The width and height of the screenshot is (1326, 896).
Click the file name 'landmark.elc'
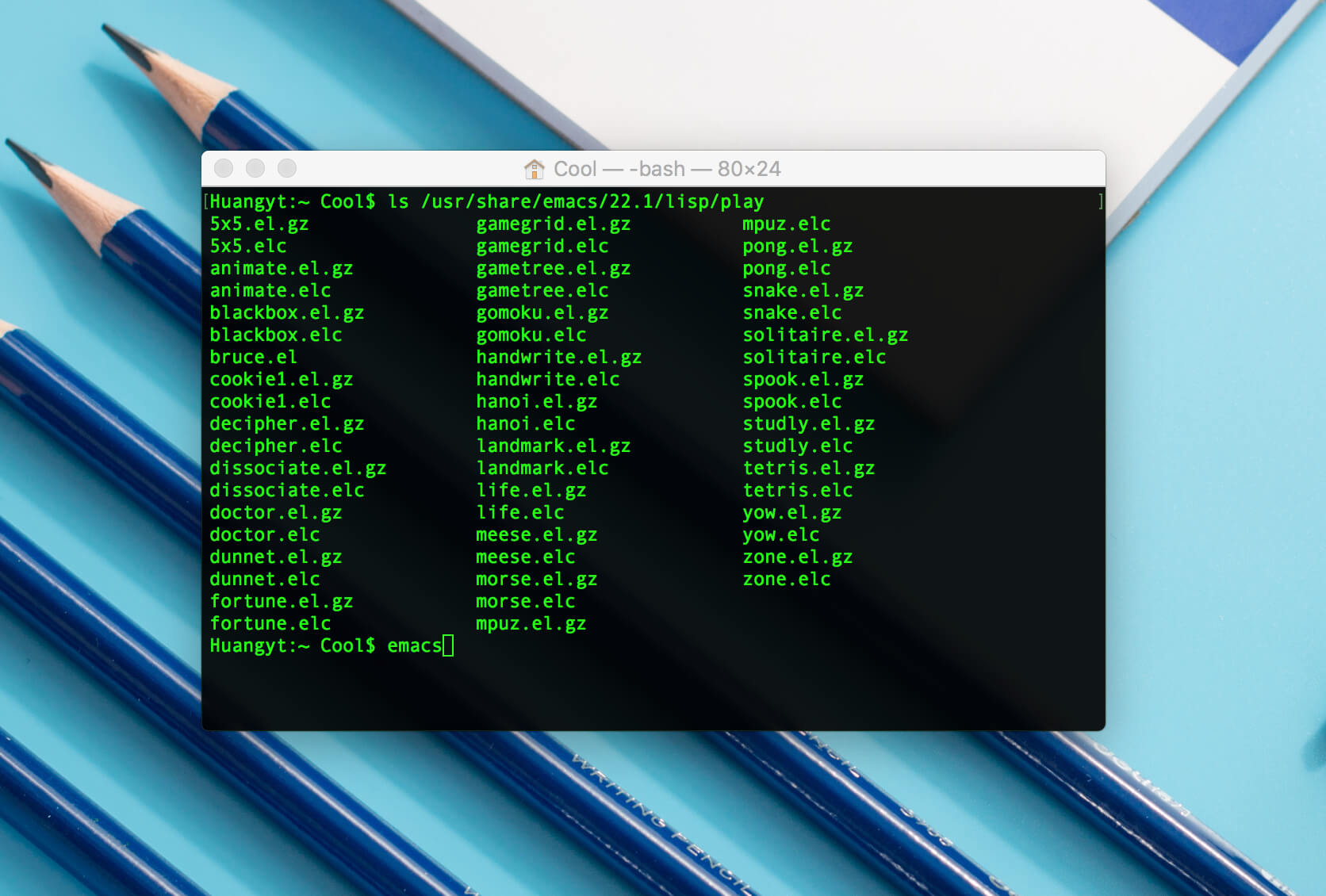542,468
